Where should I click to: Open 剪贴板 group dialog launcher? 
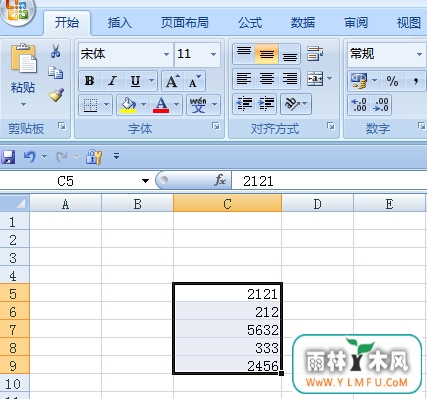pyautogui.click(x=62, y=126)
